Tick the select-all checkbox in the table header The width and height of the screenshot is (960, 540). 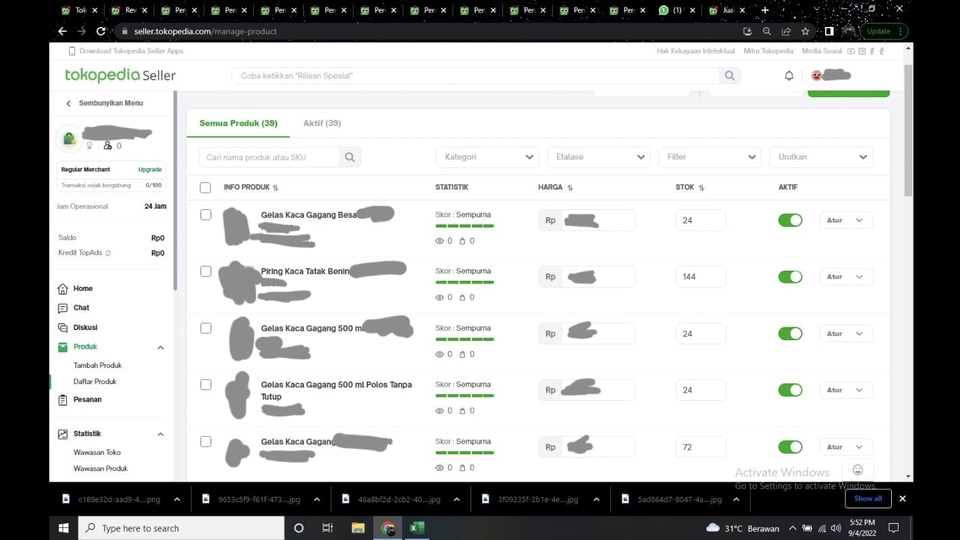click(x=205, y=188)
